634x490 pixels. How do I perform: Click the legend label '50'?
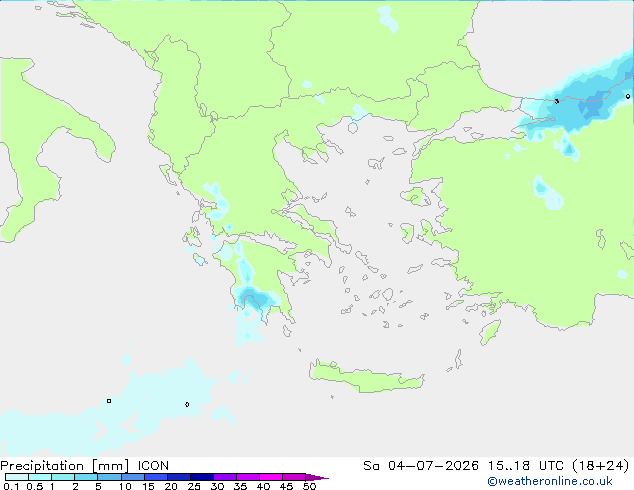309,486
